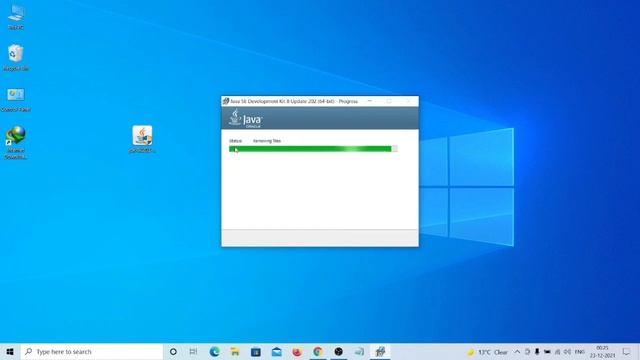Viewport: 640px width, 360px height.
Task: Open the volume control in system tray
Action: (x=567, y=352)
